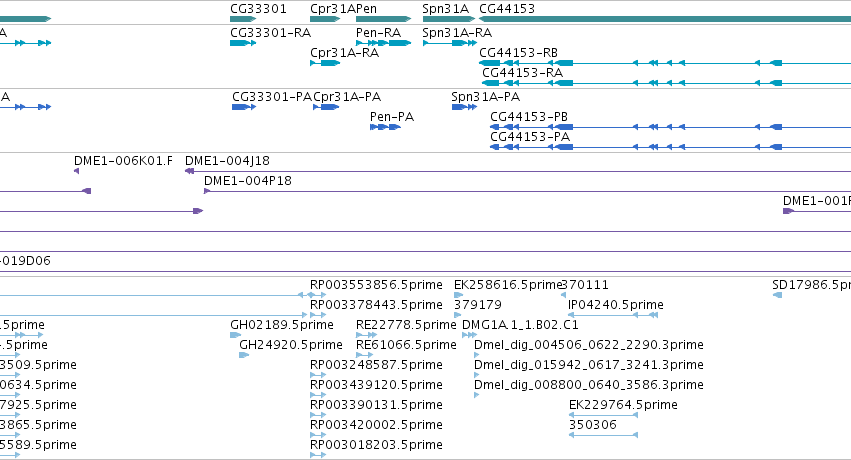The image size is (851, 460).
Task: Click the Pen gene name
Action: pyautogui.click(x=366, y=9)
